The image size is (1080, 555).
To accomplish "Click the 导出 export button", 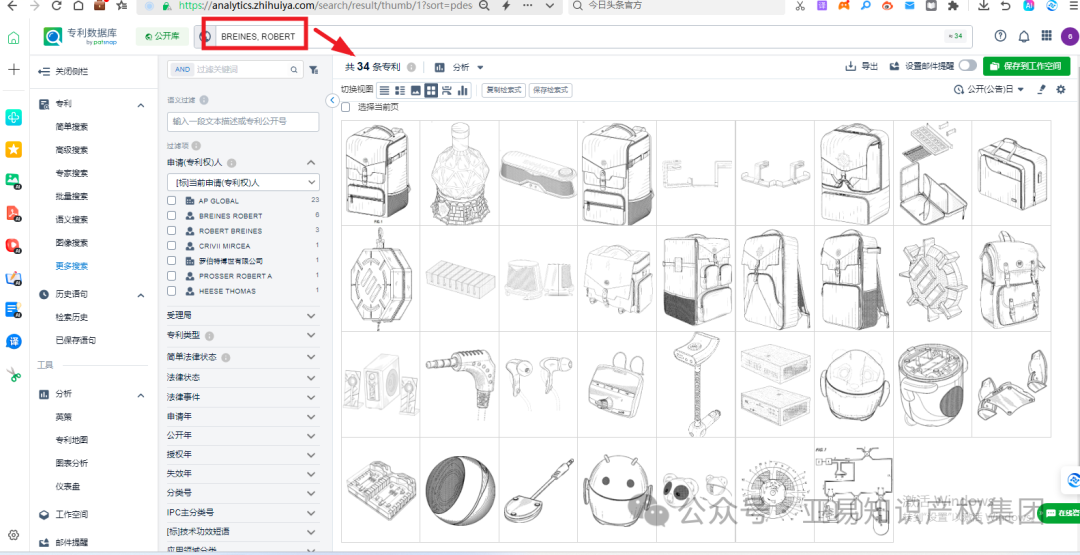I will coord(862,67).
